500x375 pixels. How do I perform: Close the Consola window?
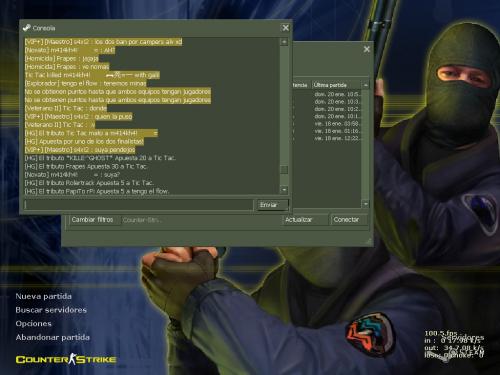click(286, 28)
